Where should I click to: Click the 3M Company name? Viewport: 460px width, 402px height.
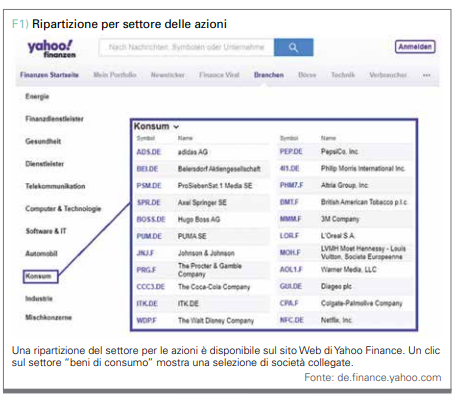[x=340, y=219]
